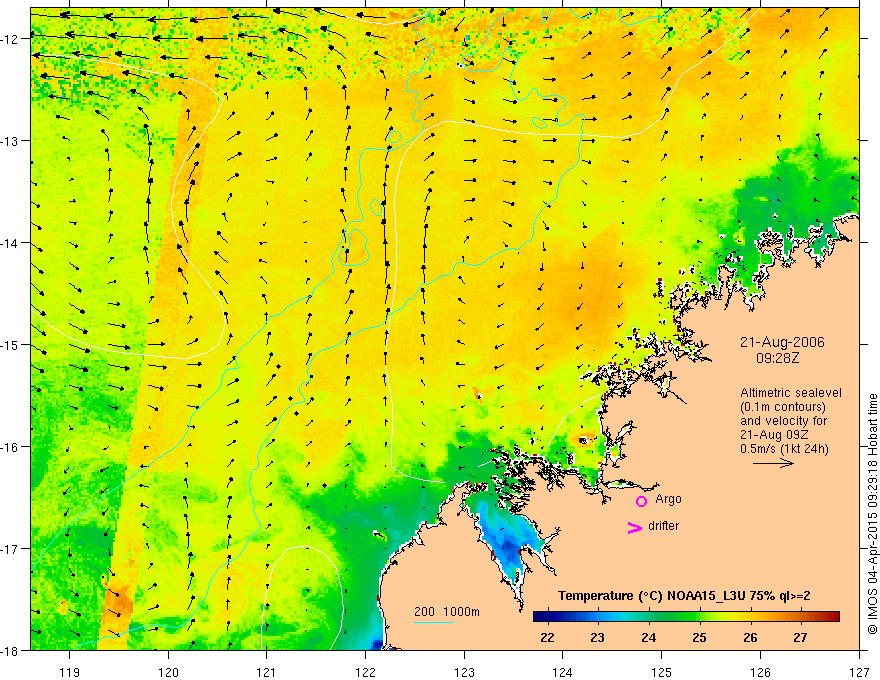Click the cyan 200 1000m isobath legend line
The height and width of the screenshot is (680, 880).
[x=434, y=622]
